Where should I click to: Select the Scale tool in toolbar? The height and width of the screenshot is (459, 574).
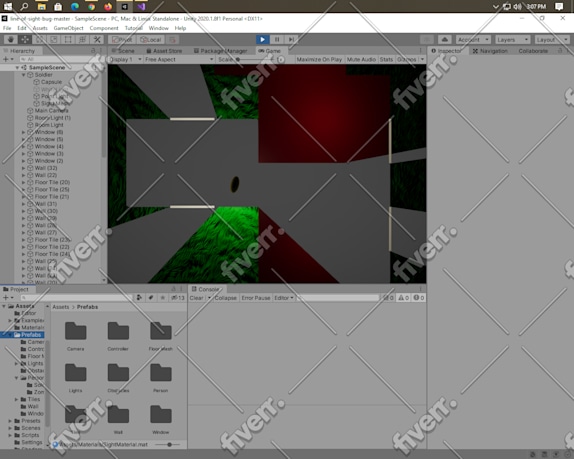coord(54,40)
